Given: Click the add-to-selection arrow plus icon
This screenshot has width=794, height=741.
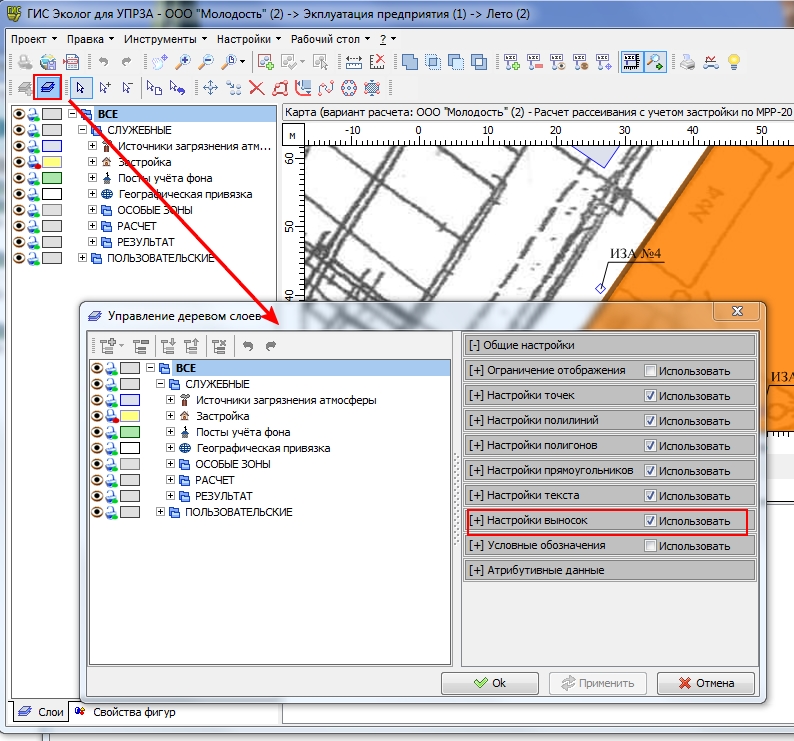Looking at the screenshot, I should point(105,88).
